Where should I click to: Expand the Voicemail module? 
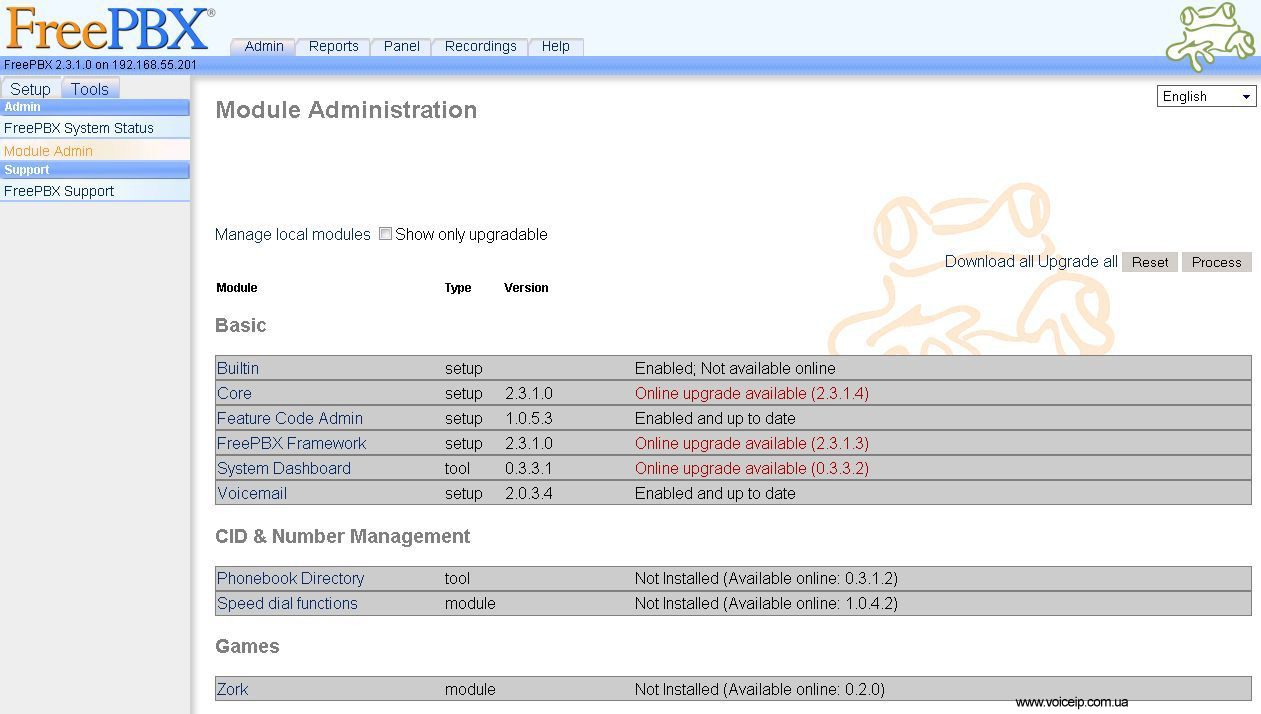(252, 493)
